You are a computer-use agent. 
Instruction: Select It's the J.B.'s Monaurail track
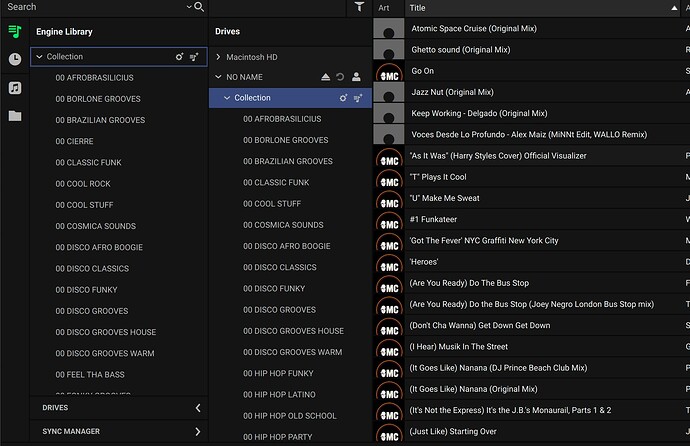click(510, 410)
